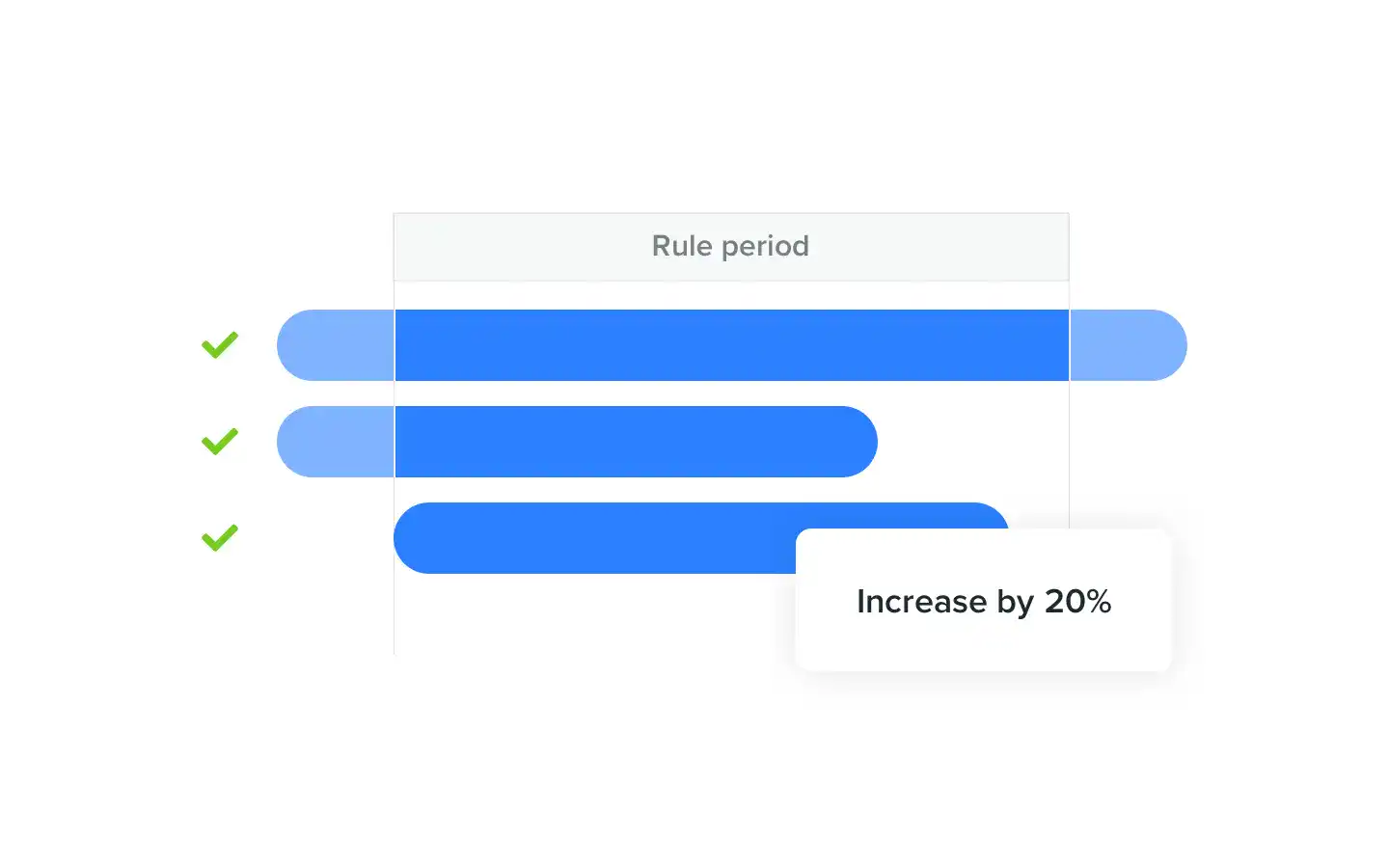Click the green checkmark beside the longest bar
1389x868 pixels.
pos(220,344)
